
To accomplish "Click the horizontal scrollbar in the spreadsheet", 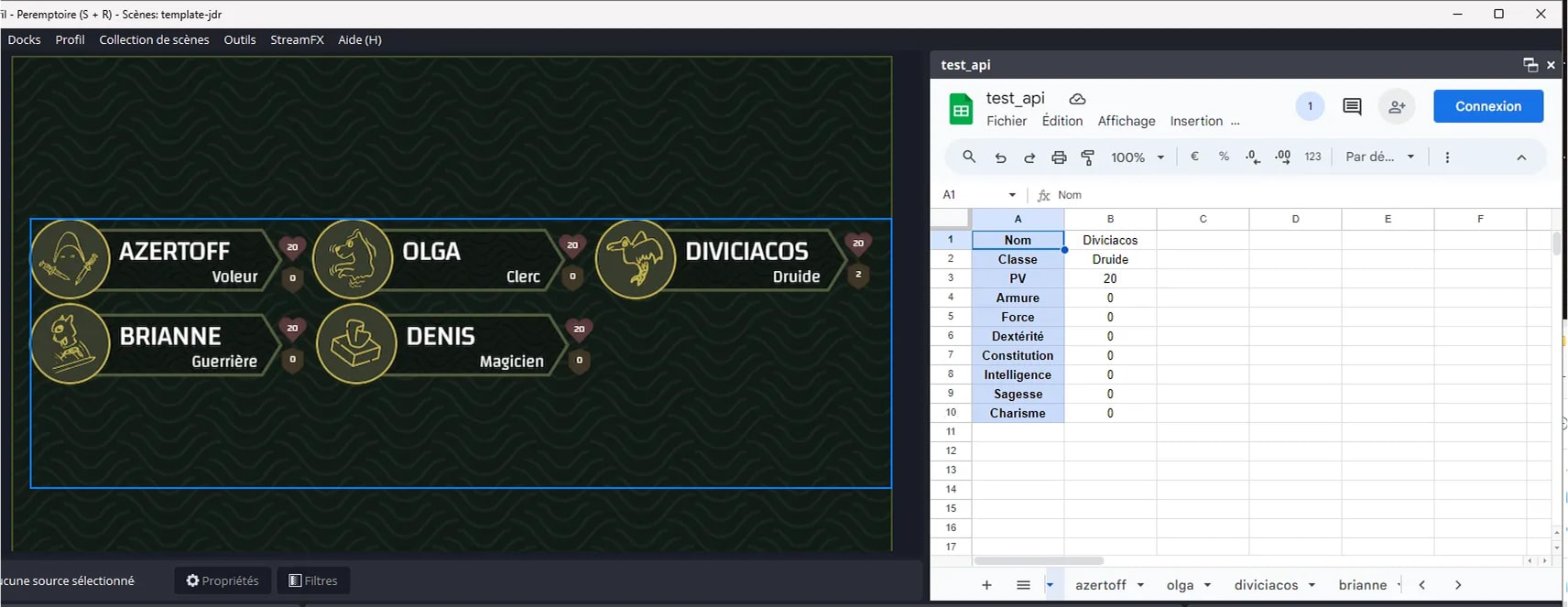I will pos(1040,560).
